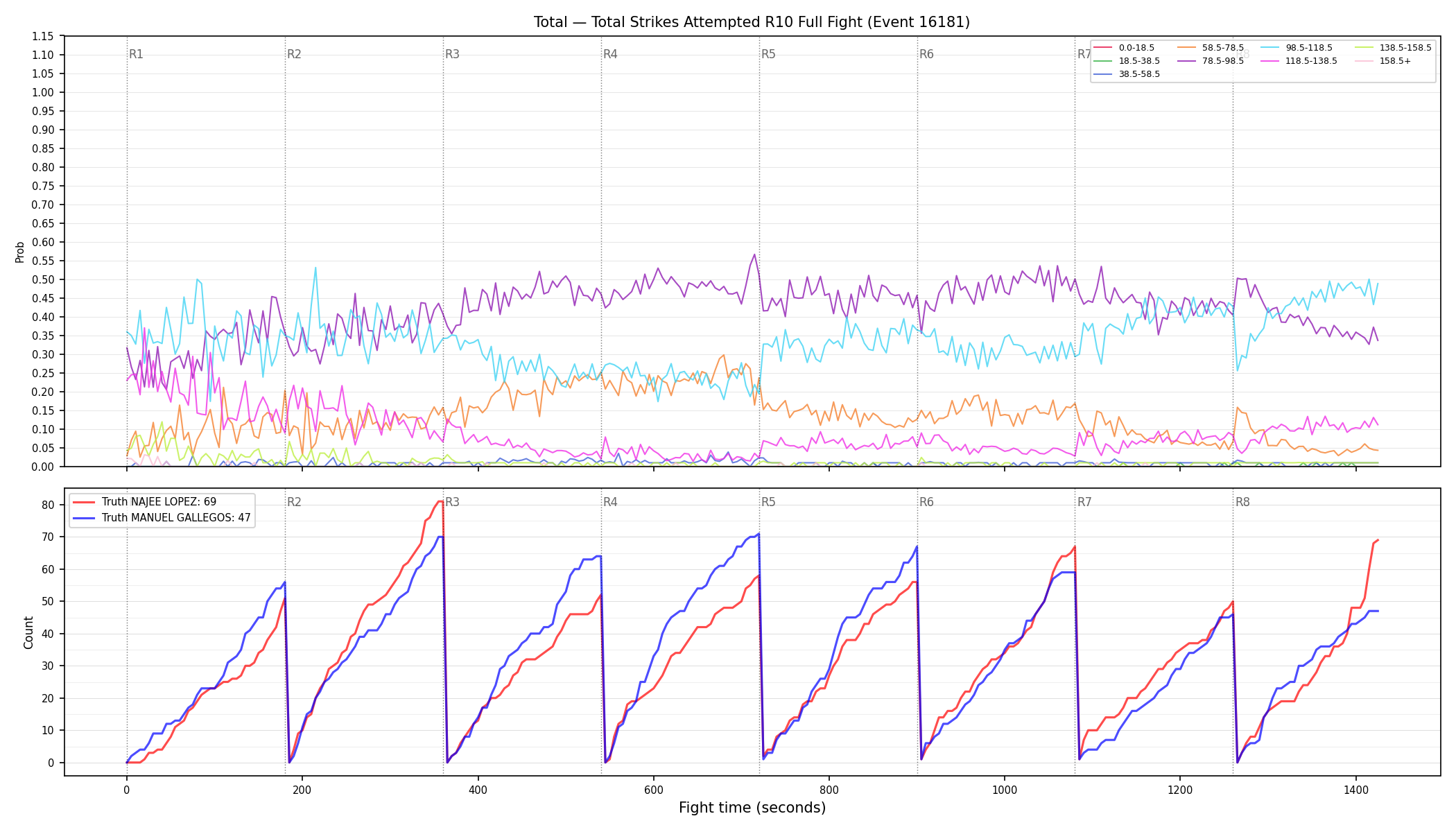The width and height of the screenshot is (1456, 832).
Task: Click the 1400 tick on time axis
Action: [1355, 789]
